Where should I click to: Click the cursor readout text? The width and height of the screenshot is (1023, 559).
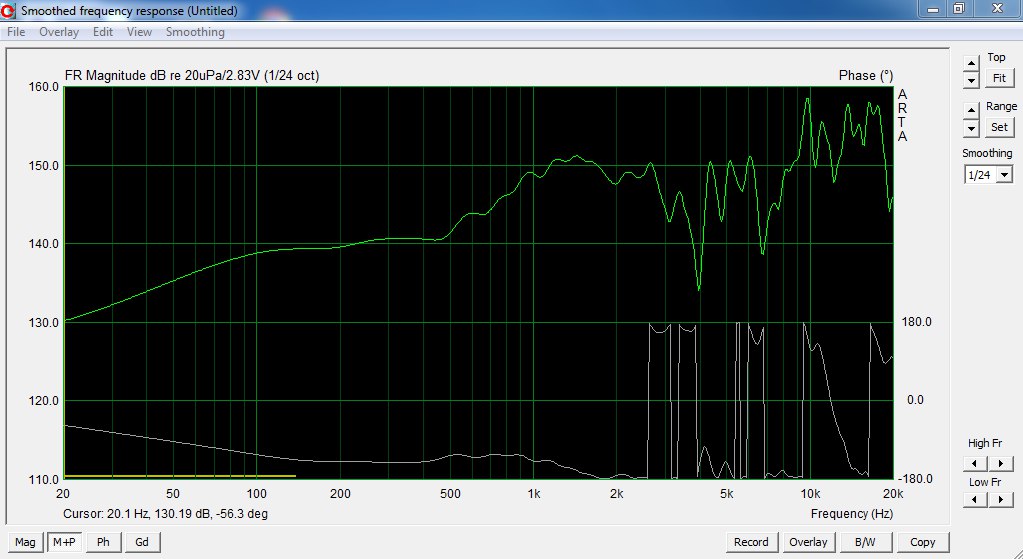pyautogui.click(x=165, y=514)
